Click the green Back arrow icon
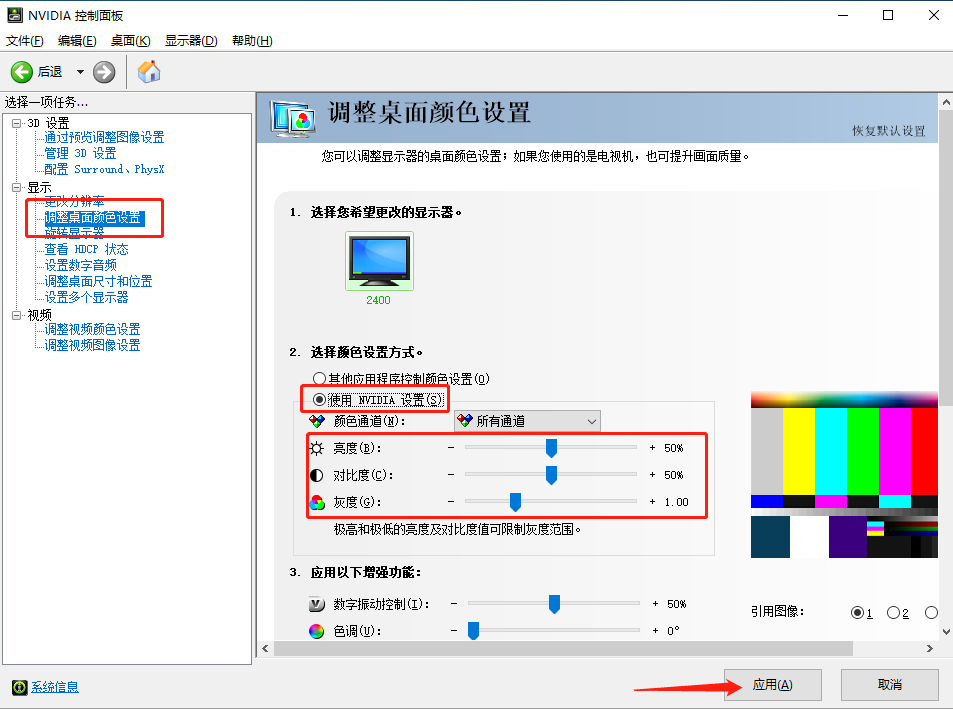The image size is (953, 709). [22, 72]
